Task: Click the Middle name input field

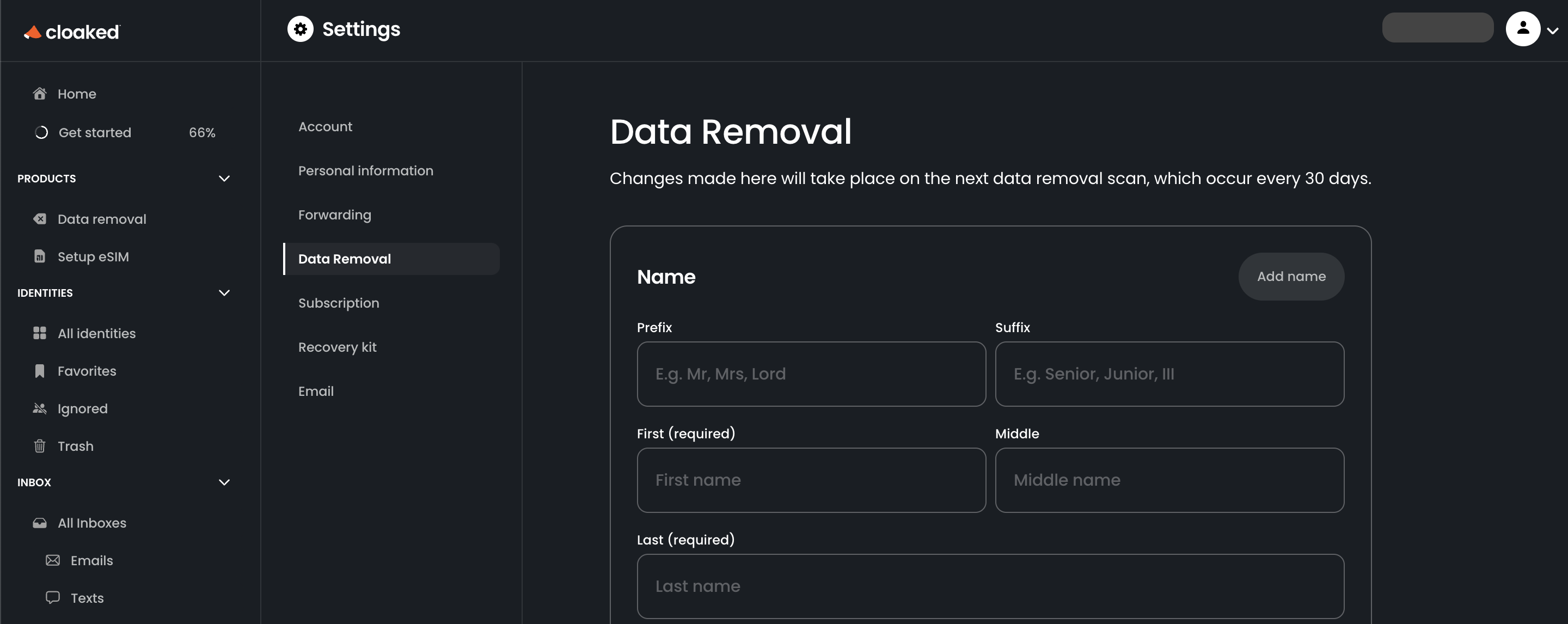Action: (x=1169, y=480)
